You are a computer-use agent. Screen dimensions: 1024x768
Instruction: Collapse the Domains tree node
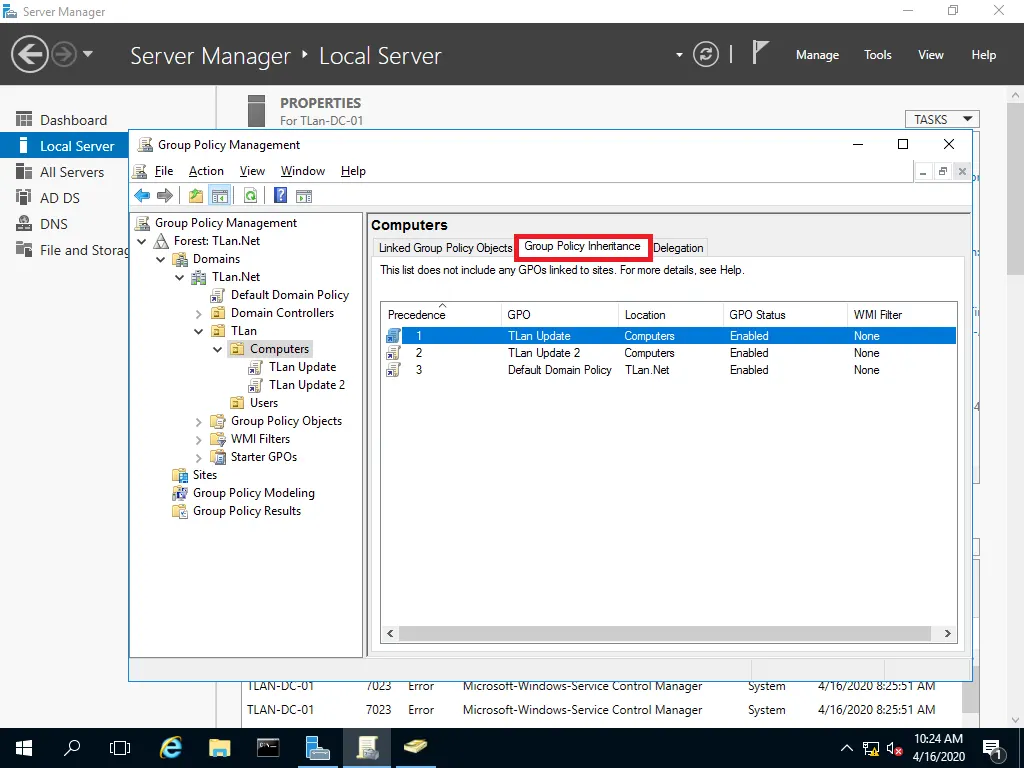[x=161, y=259]
